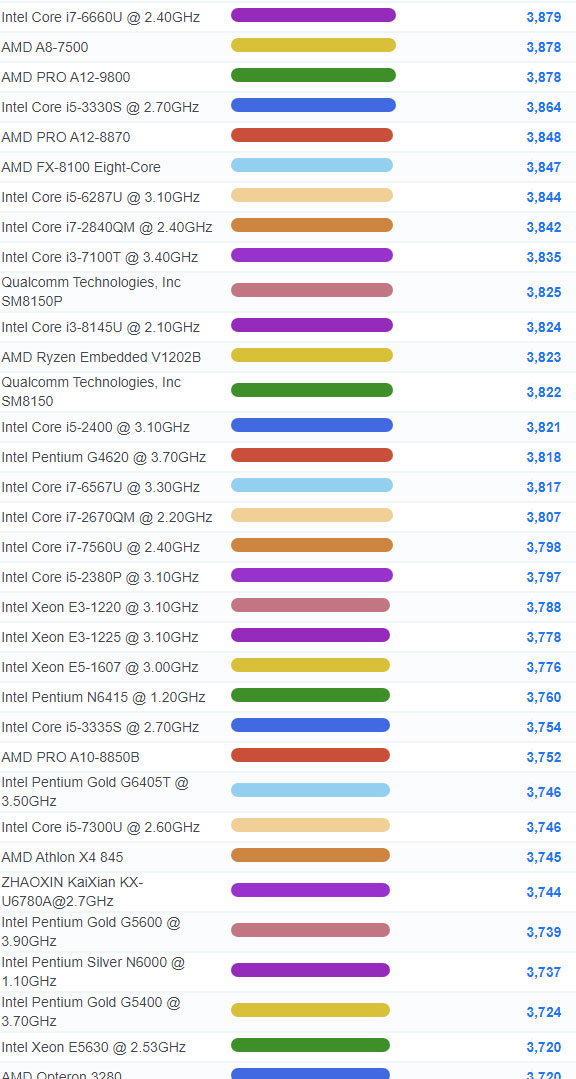The height and width of the screenshot is (1079, 576).
Task: Click Intel Xeon E3-1220 @ 3.10GHz
Action: click(x=100, y=607)
